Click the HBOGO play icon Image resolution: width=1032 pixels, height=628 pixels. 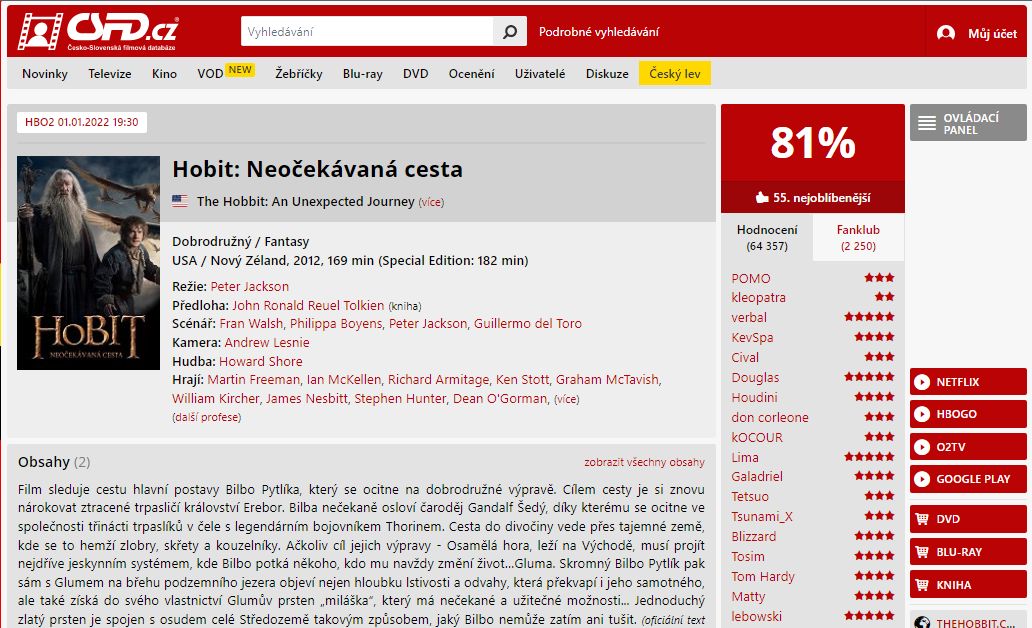pyautogui.click(x=922, y=414)
